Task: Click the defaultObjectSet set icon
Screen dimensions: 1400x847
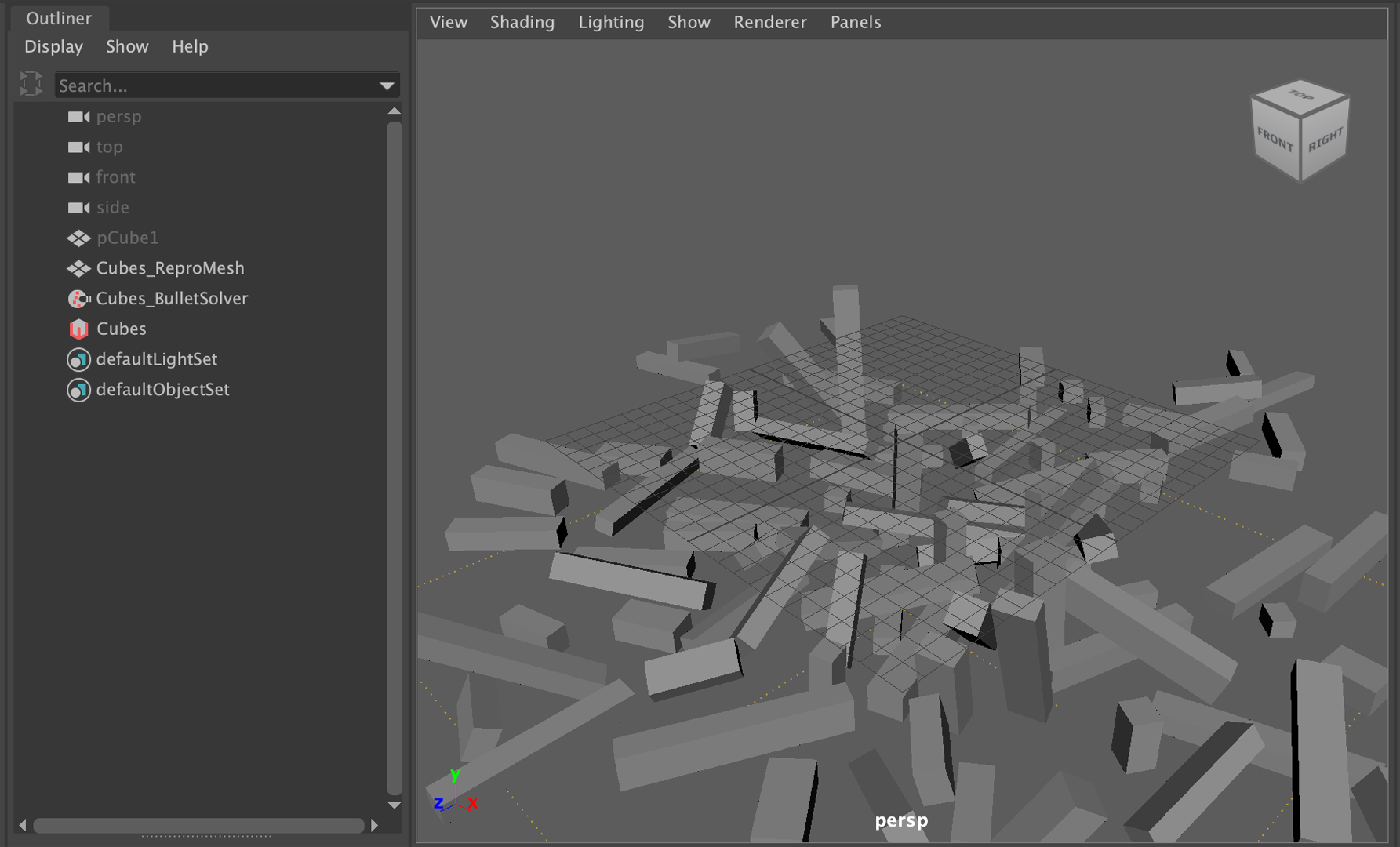Action: [x=78, y=390]
